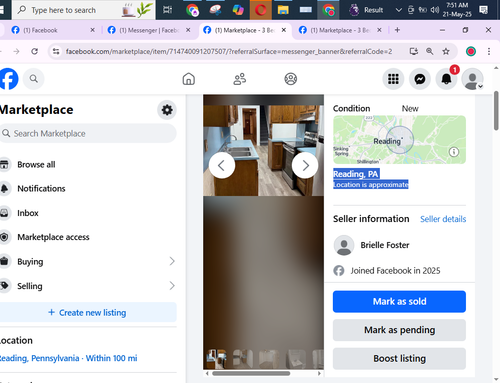The image size is (500, 383).
Task: Click the site information icon in address bar
Action: pyautogui.click(x=56, y=51)
